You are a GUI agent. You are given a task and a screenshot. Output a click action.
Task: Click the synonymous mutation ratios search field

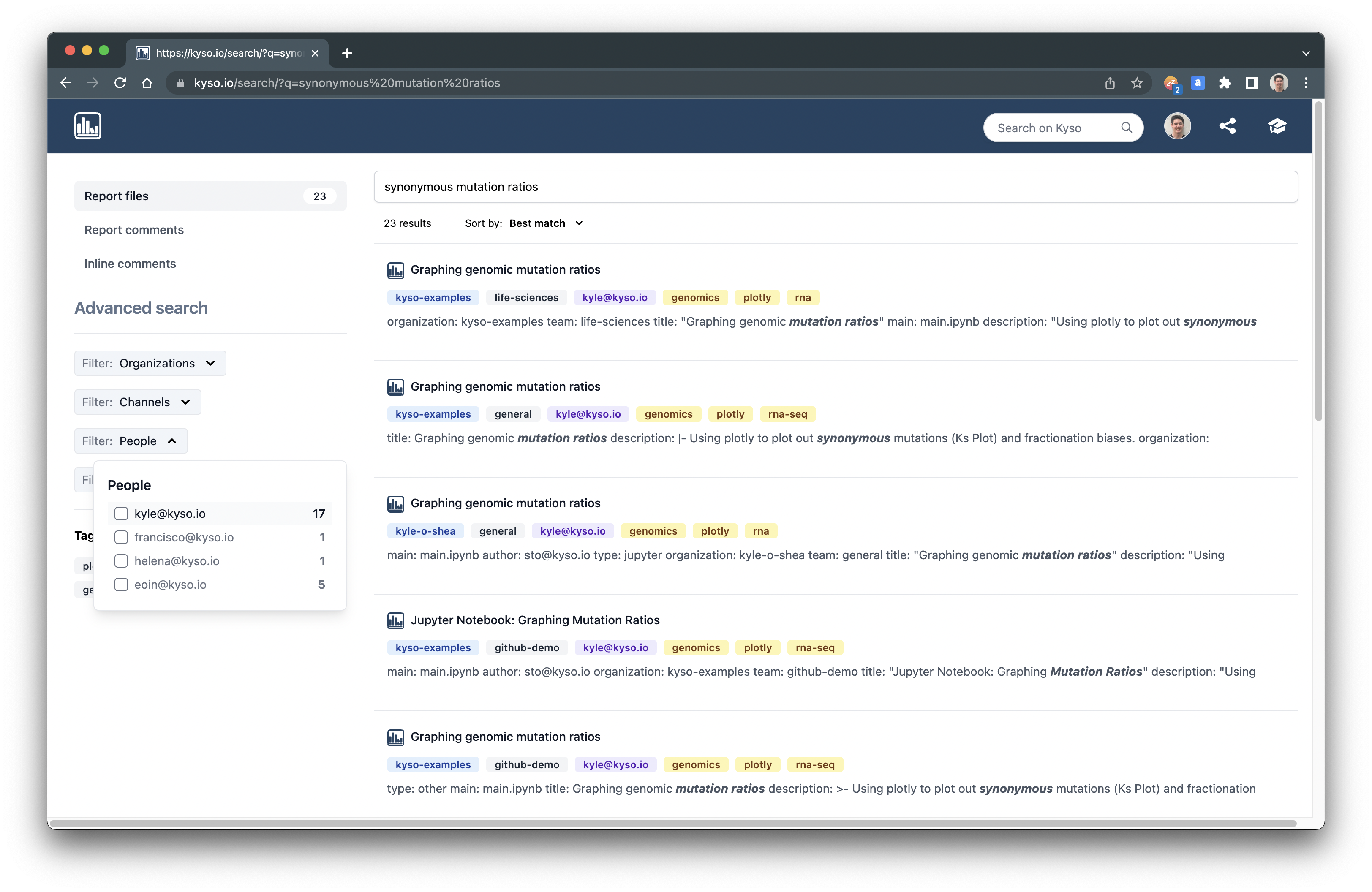[x=835, y=187]
